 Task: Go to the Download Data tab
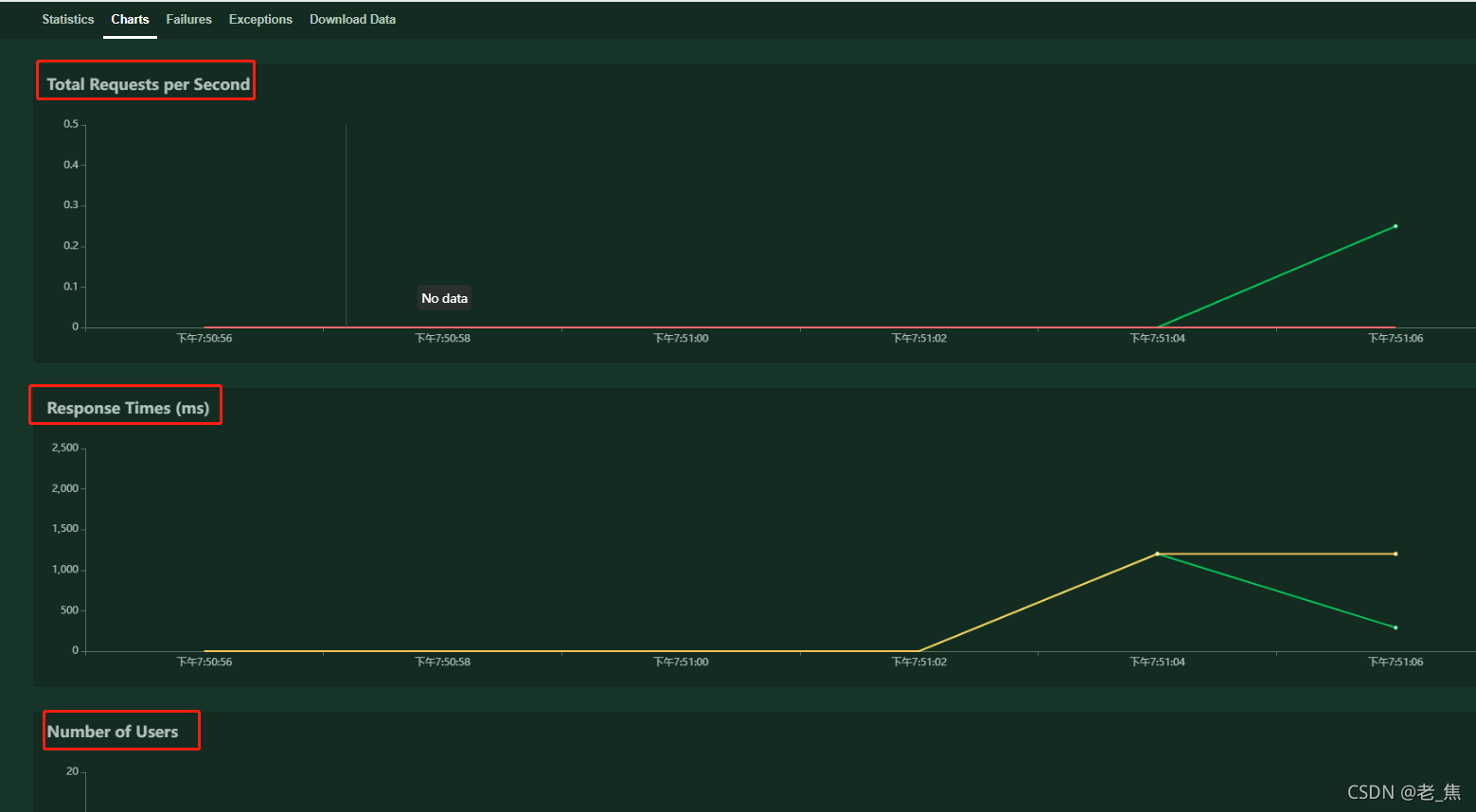point(352,19)
